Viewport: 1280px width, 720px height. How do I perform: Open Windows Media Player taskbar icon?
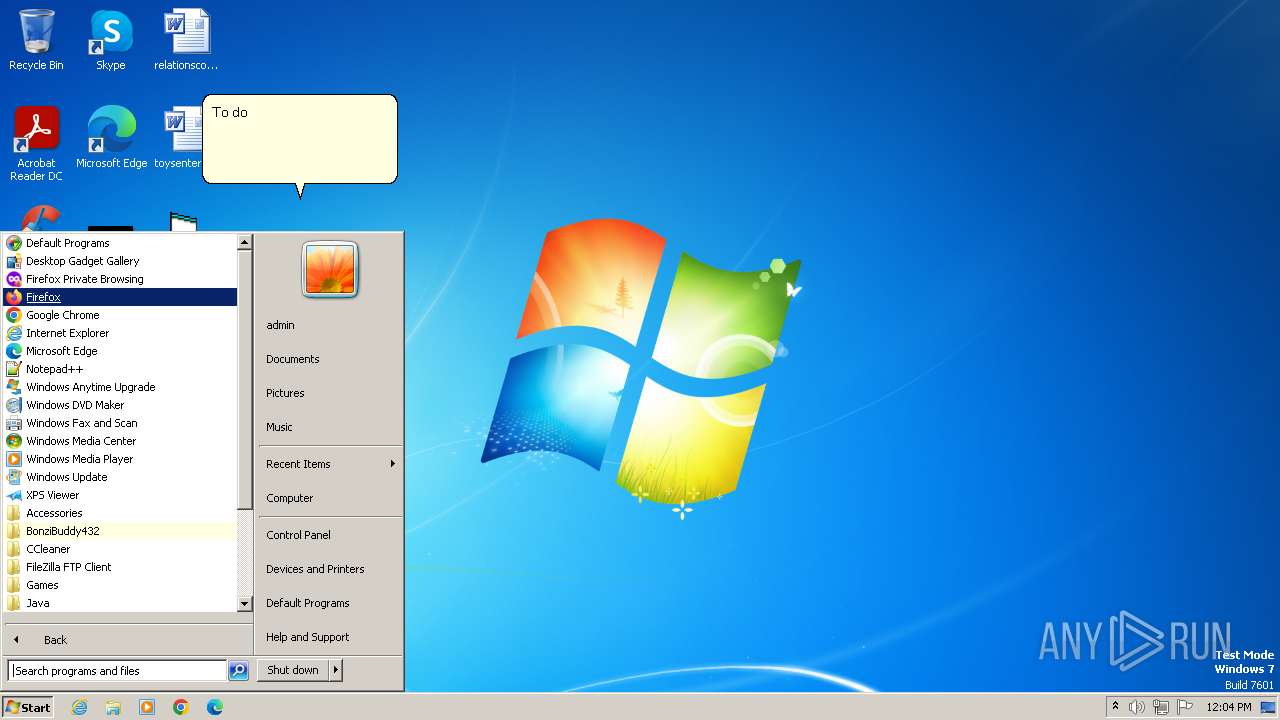(147, 707)
